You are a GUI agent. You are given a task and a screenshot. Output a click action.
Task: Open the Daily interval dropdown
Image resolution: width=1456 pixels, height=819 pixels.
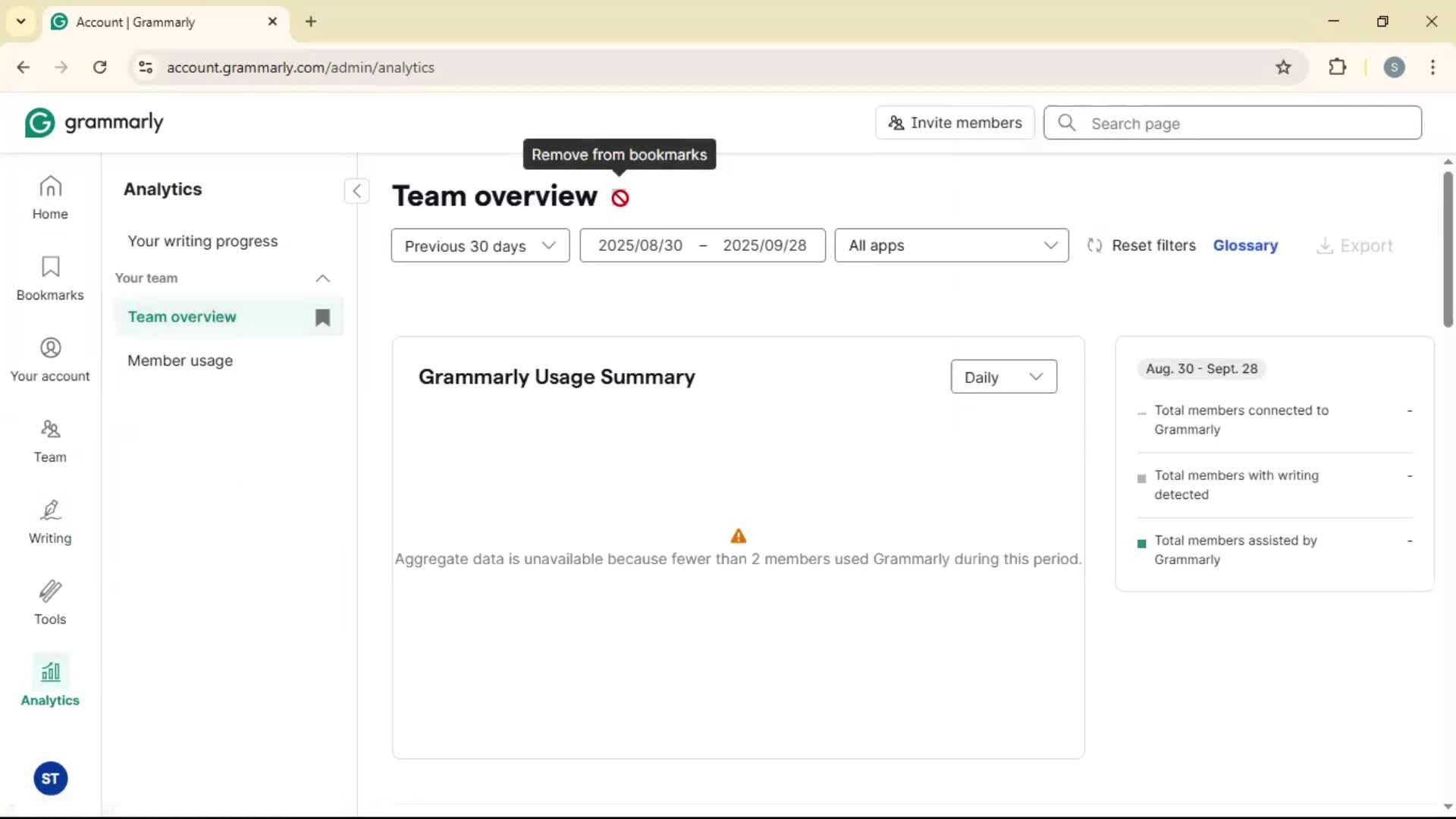click(x=1003, y=377)
